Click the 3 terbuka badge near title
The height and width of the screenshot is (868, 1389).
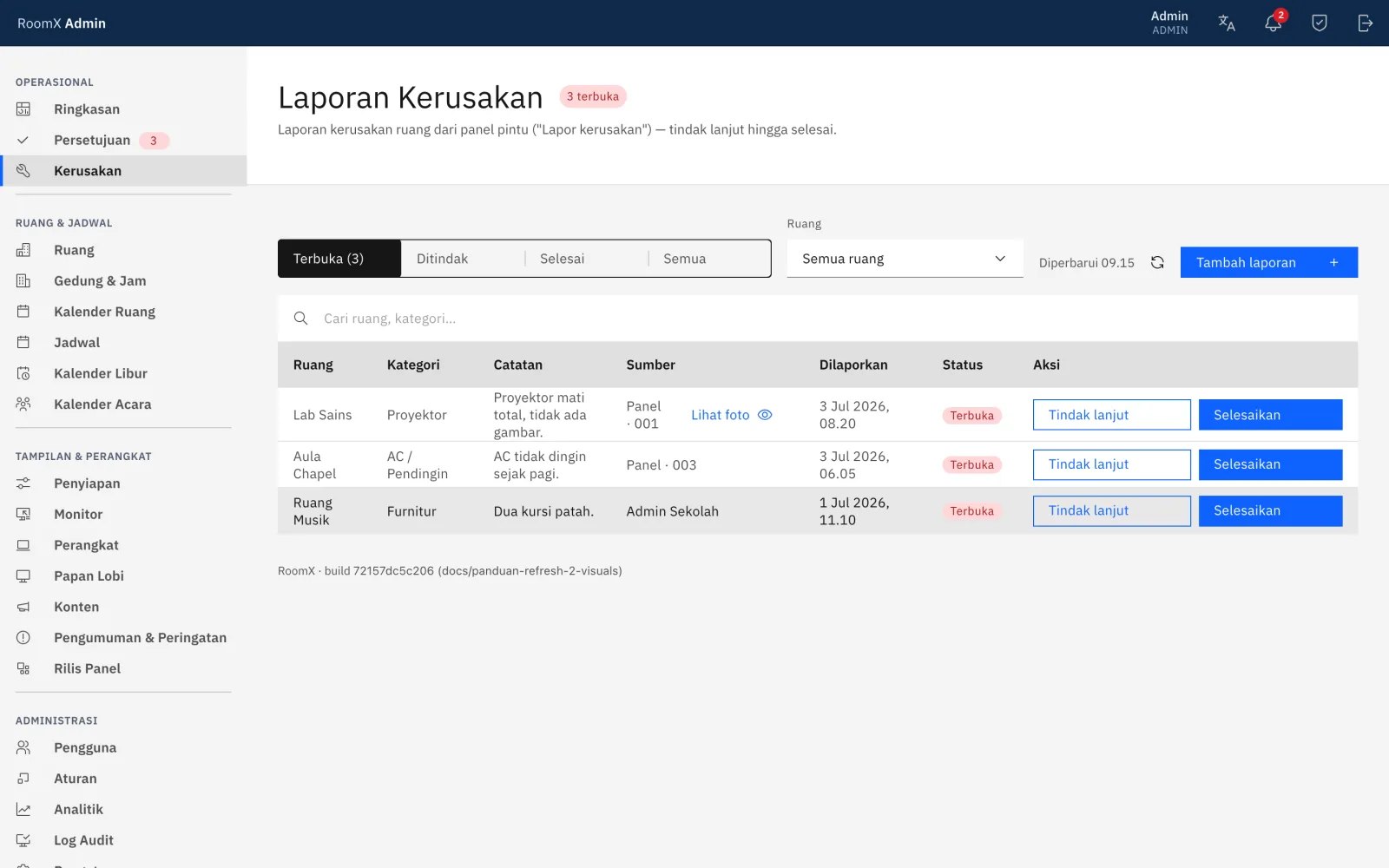click(593, 96)
